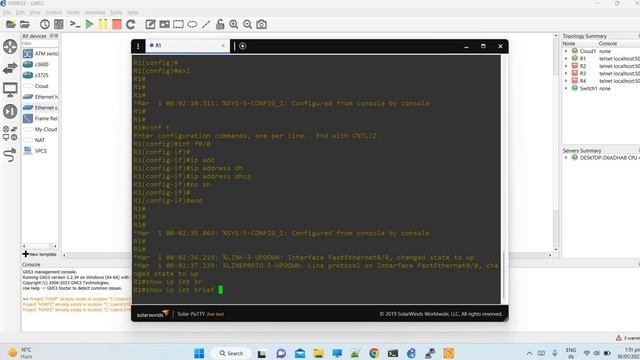Browse switches category in device dock
Image resolution: width=640 pixels, height=360 pixels.
pos(10,68)
